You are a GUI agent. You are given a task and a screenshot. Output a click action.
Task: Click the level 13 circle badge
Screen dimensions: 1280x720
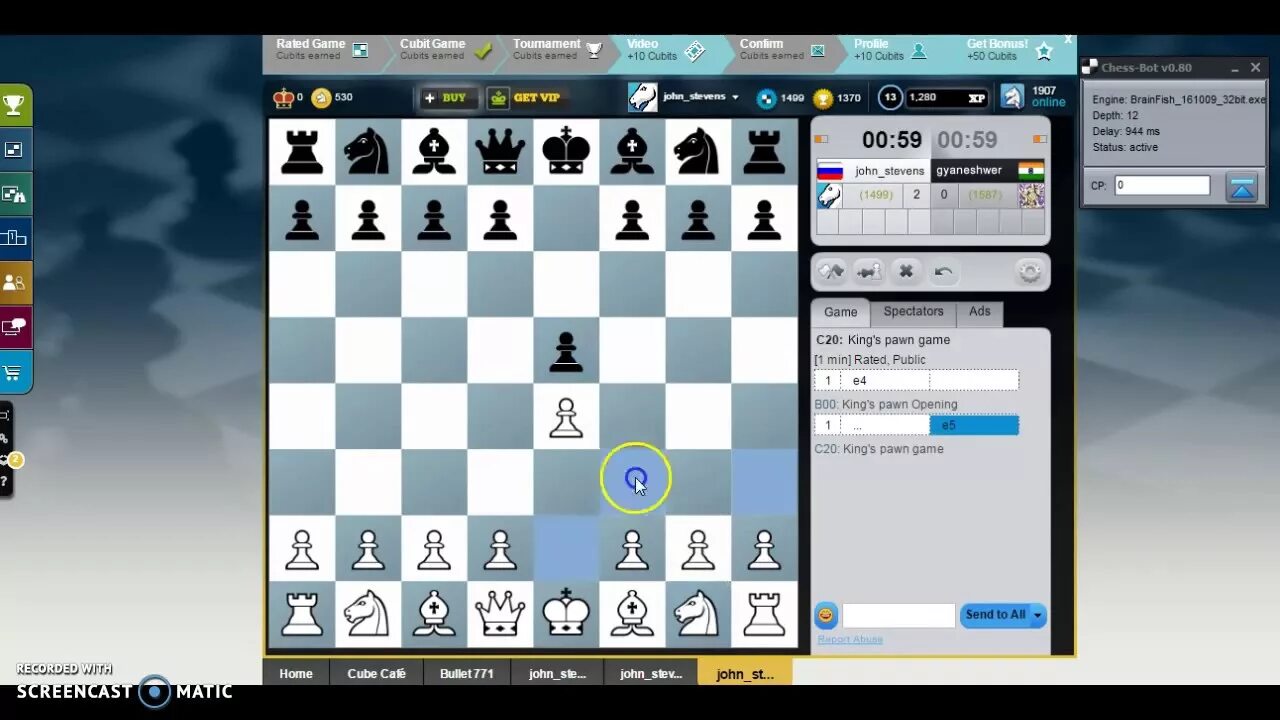tap(890, 97)
